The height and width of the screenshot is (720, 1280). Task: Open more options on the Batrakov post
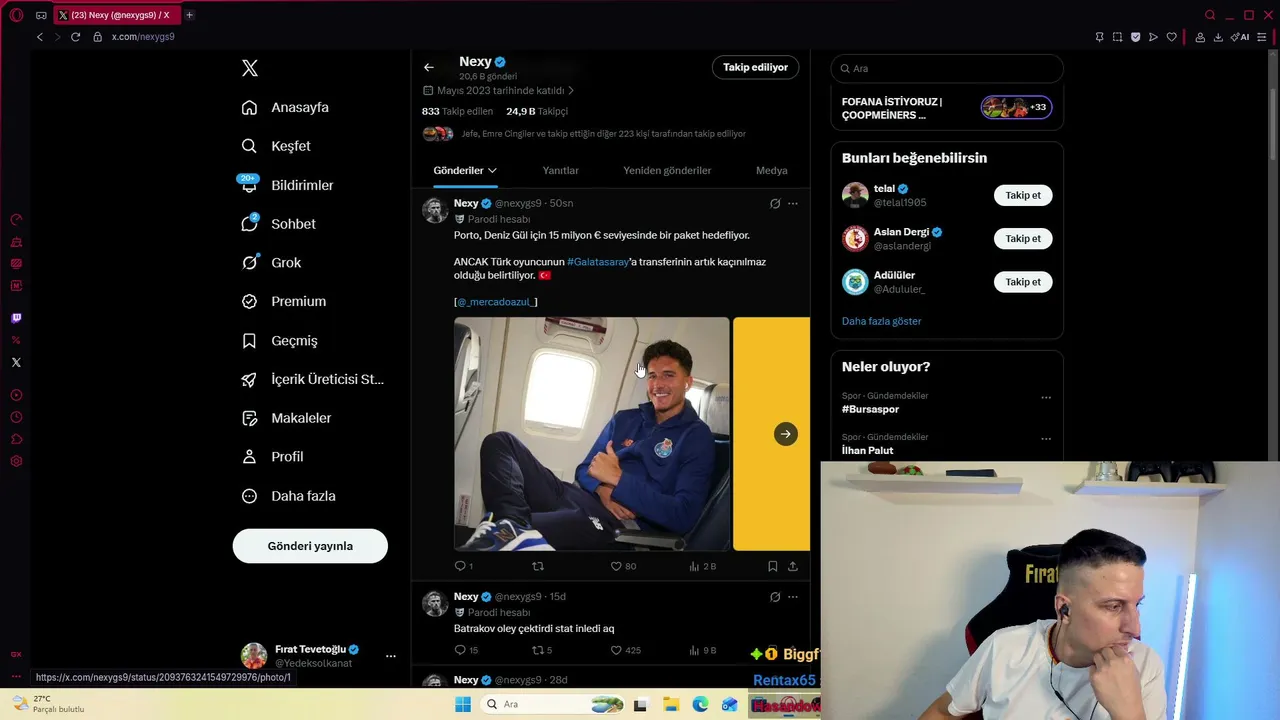point(793,597)
